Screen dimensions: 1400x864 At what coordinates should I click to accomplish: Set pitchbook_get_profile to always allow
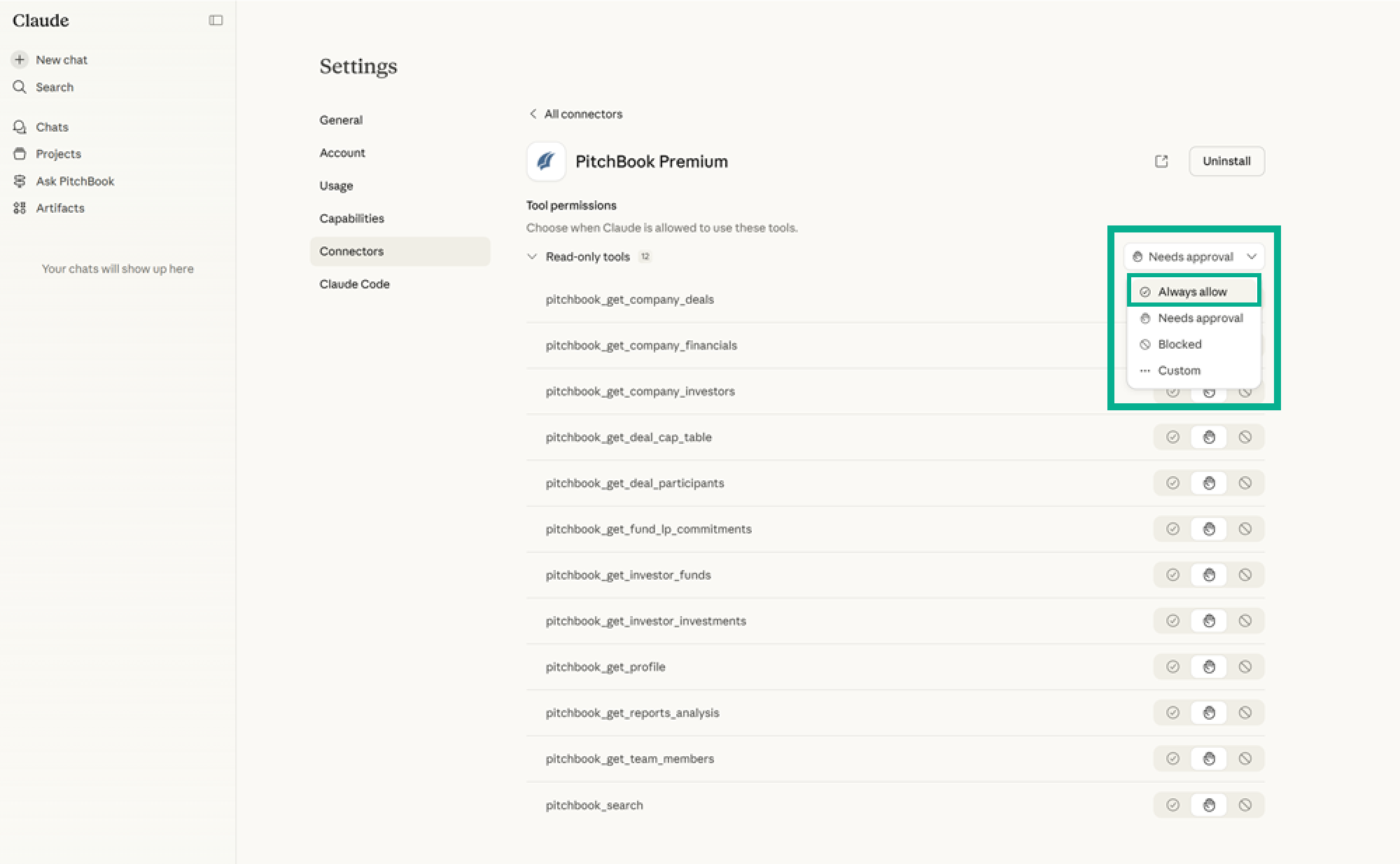pyautogui.click(x=1172, y=667)
